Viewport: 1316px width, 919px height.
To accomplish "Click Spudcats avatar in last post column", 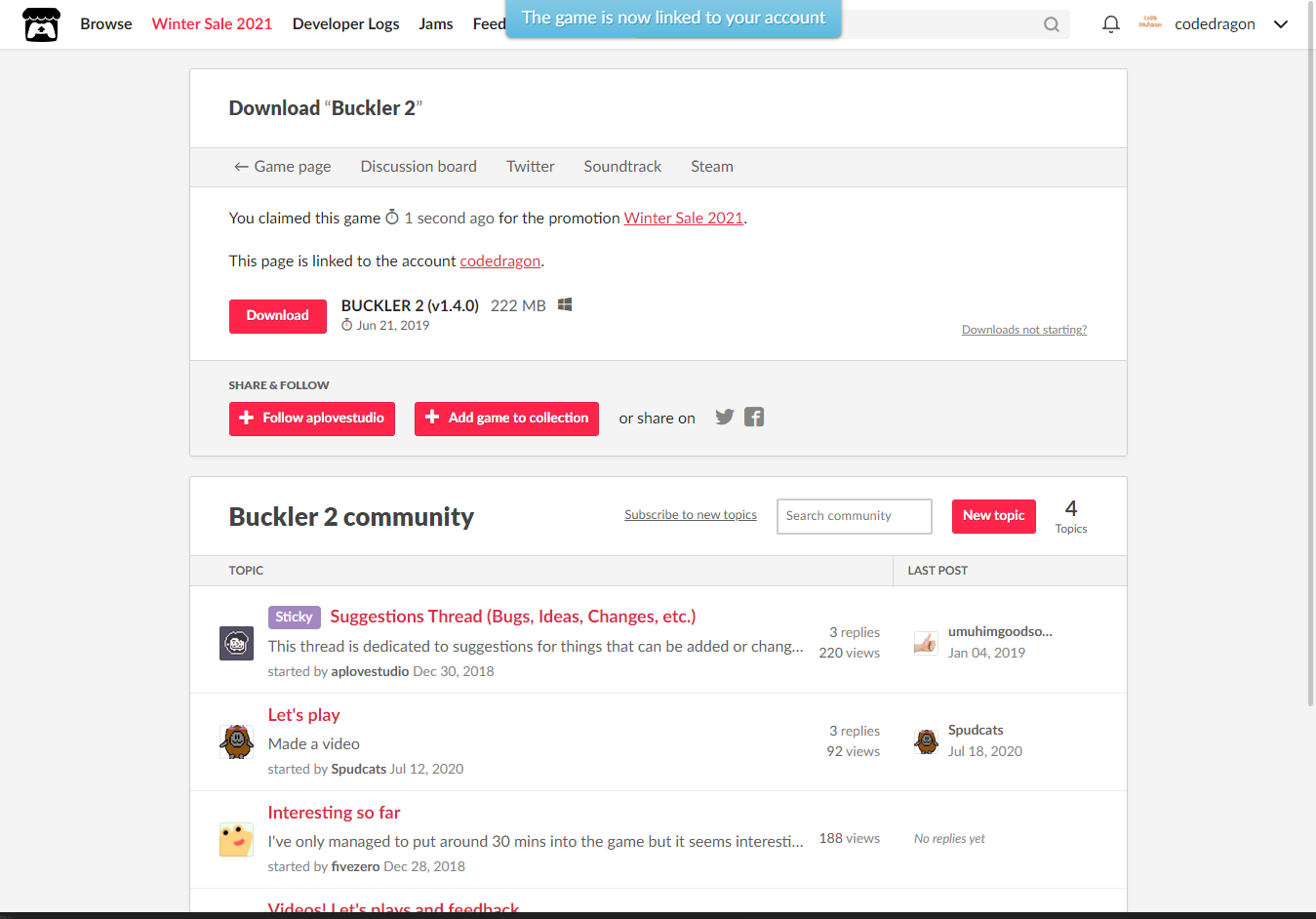I will click(926, 740).
